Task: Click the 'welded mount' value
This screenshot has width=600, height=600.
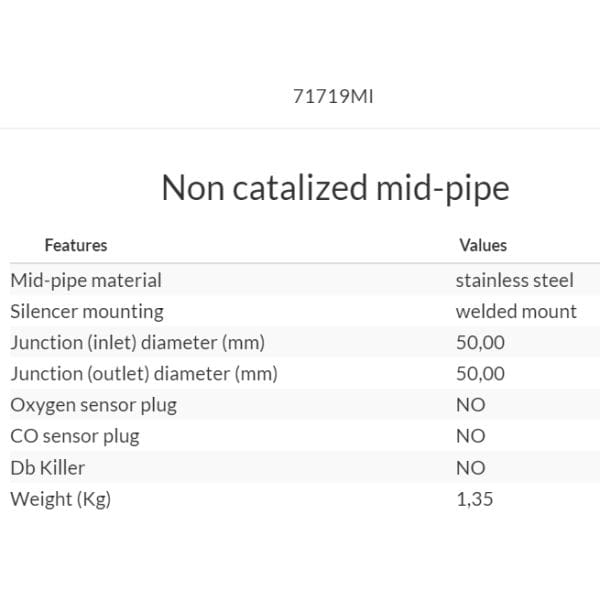Action: pyautogui.click(x=516, y=312)
